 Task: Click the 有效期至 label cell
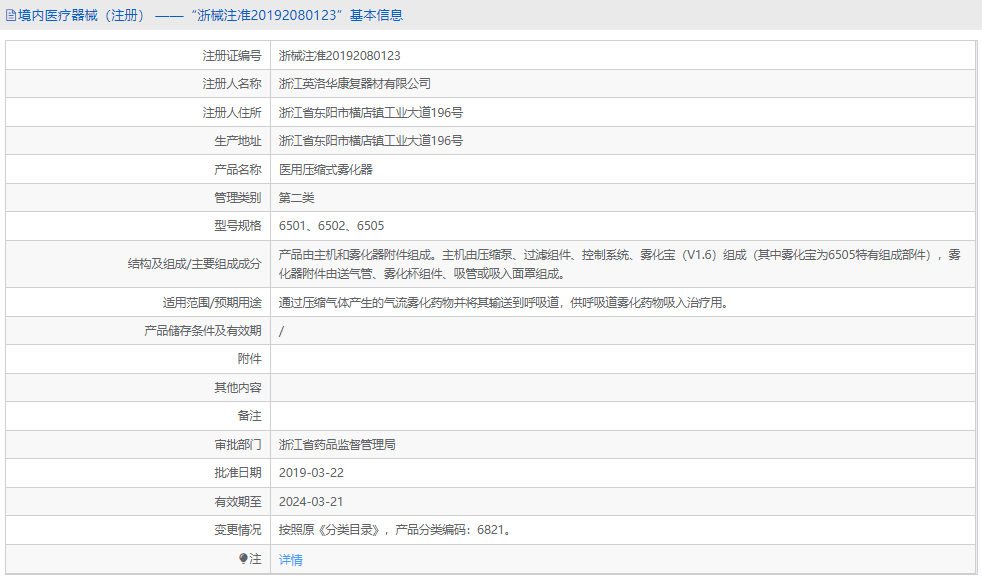138,501
